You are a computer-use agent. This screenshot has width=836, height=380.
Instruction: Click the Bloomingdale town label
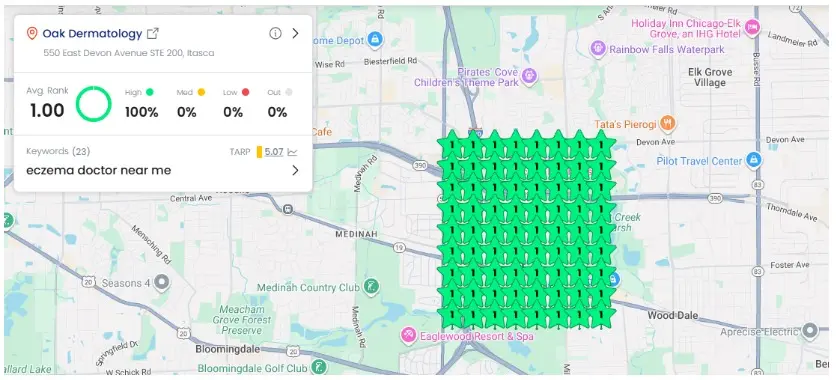click(228, 350)
